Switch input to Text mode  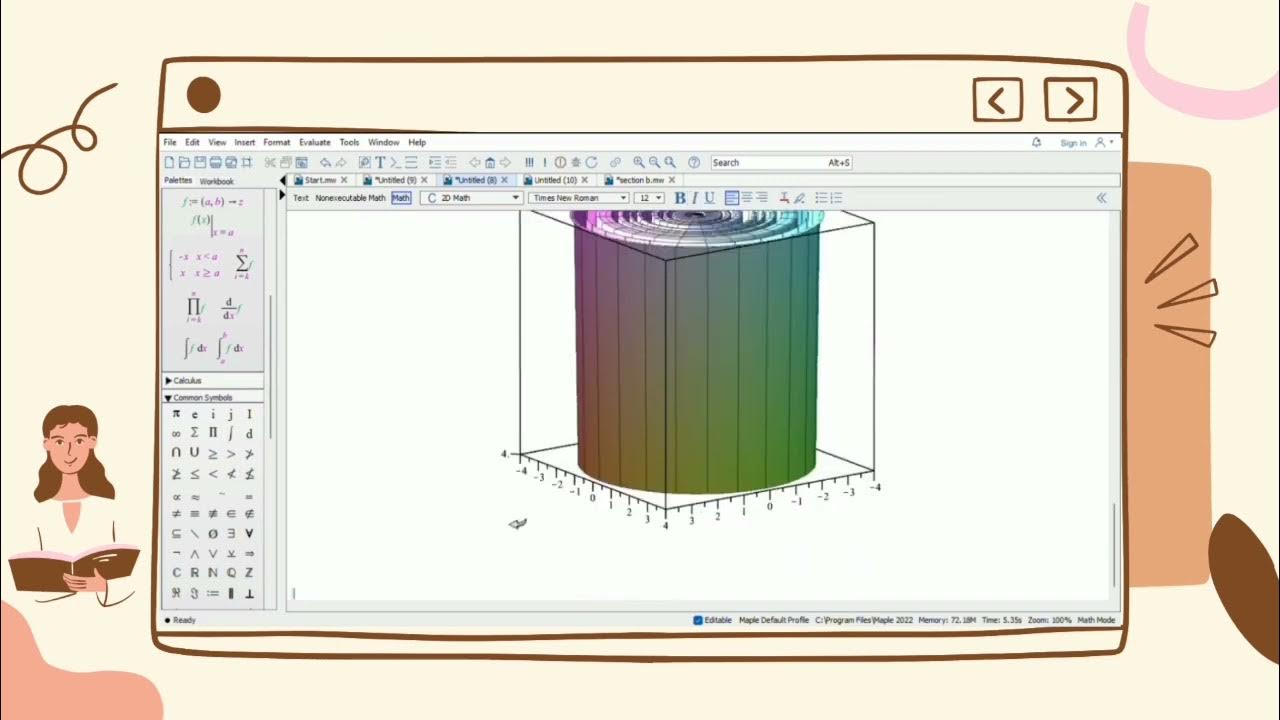point(301,198)
